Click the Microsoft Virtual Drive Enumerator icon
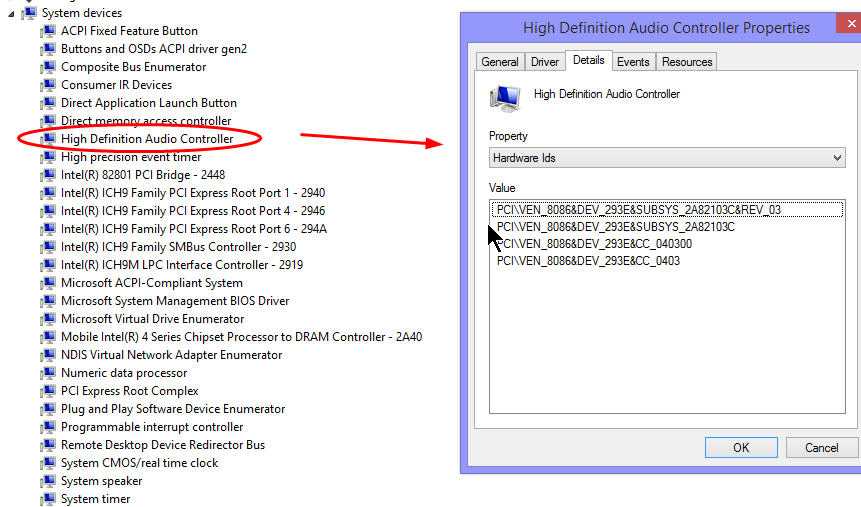861x507 pixels. tap(48, 319)
